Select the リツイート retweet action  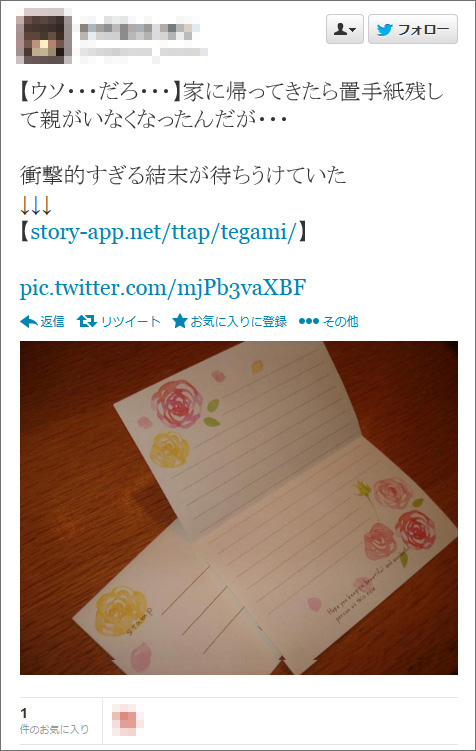coord(131,321)
